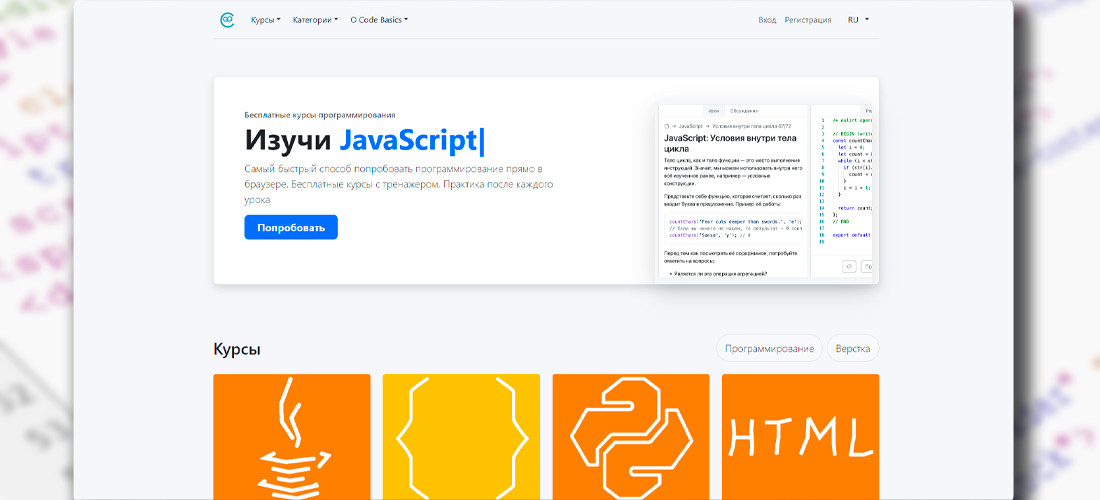Click the code editor pane in preview

(x=842, y=191)
